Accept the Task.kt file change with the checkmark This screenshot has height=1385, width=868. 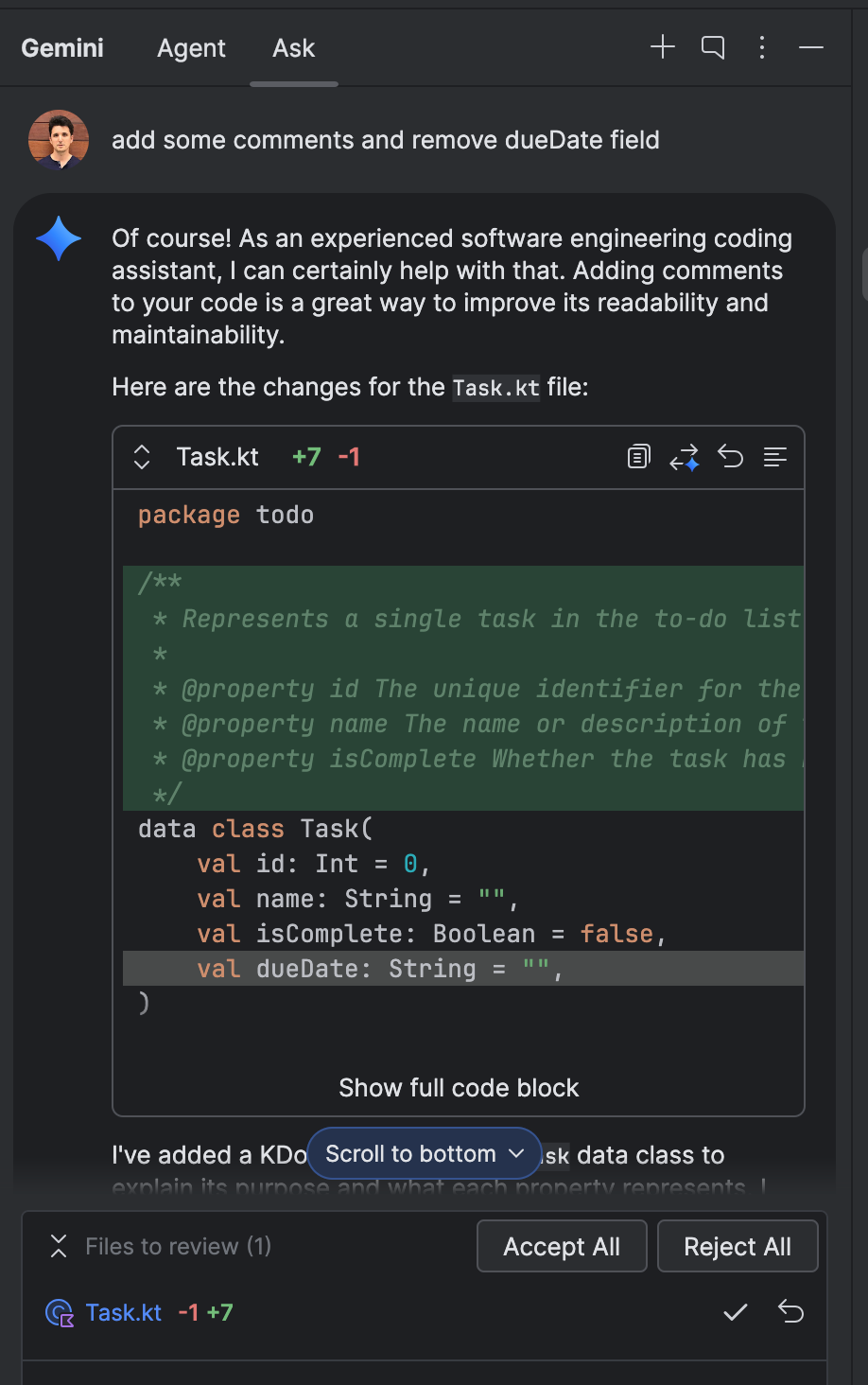pyautogui.click(x=735, y=1312)
